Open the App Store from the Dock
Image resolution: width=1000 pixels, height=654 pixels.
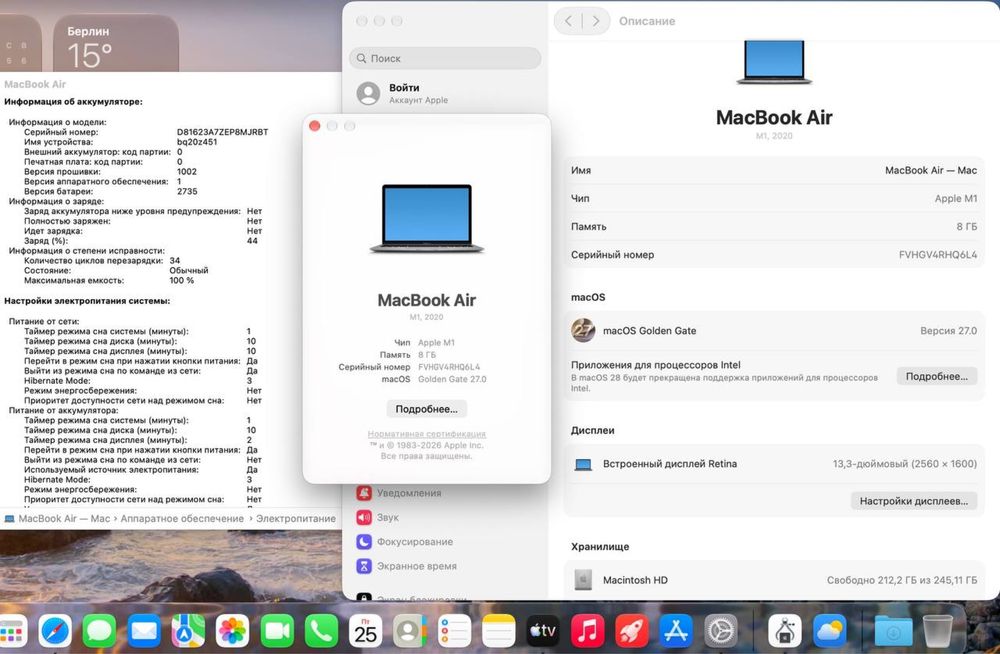tap(676, 632)
